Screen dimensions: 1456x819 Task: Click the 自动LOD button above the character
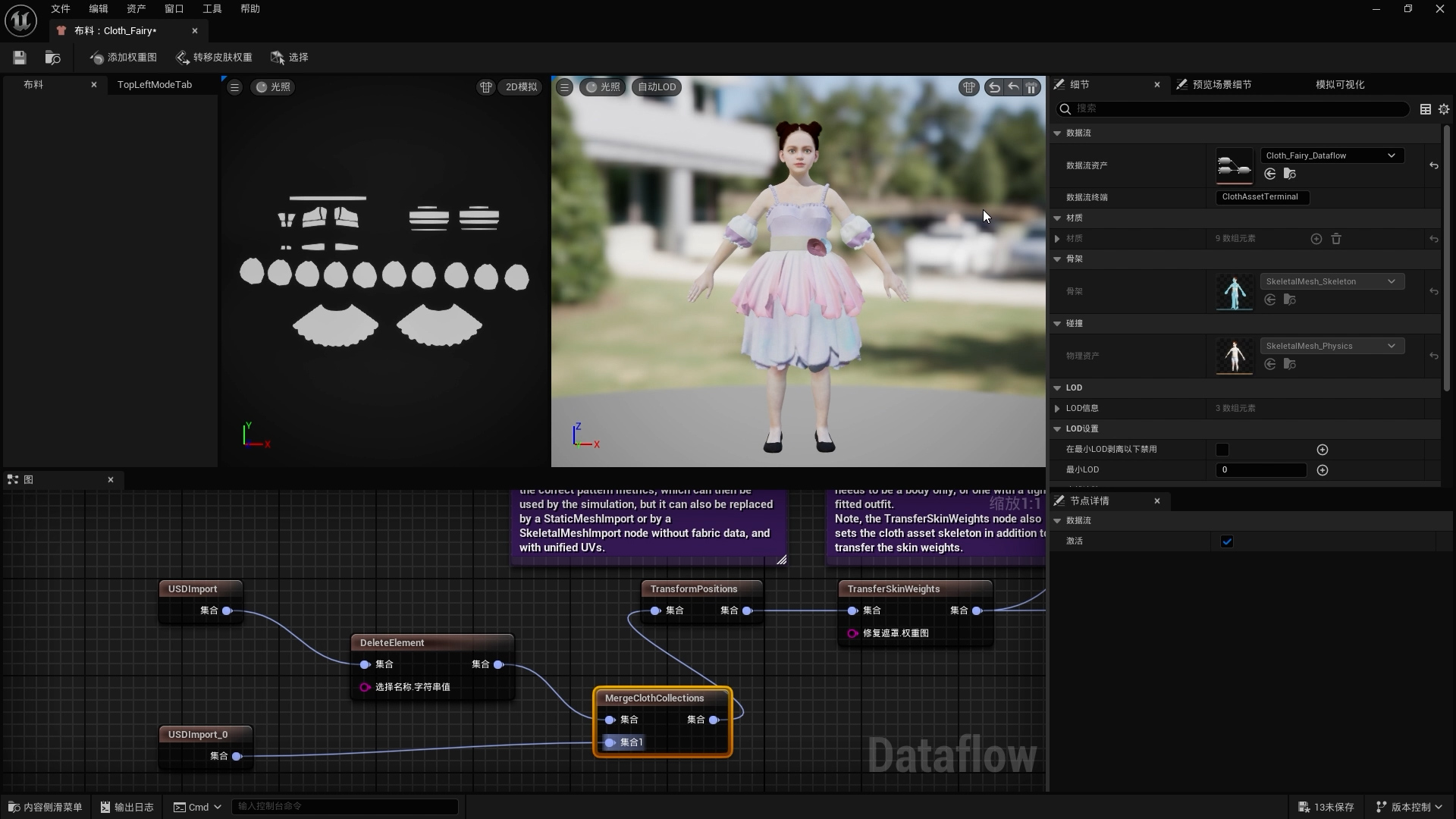(x=656, y=86)
